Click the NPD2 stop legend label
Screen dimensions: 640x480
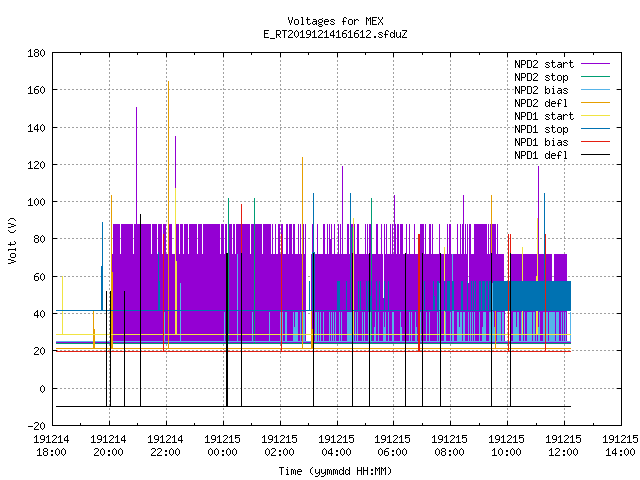pos(541,77)
